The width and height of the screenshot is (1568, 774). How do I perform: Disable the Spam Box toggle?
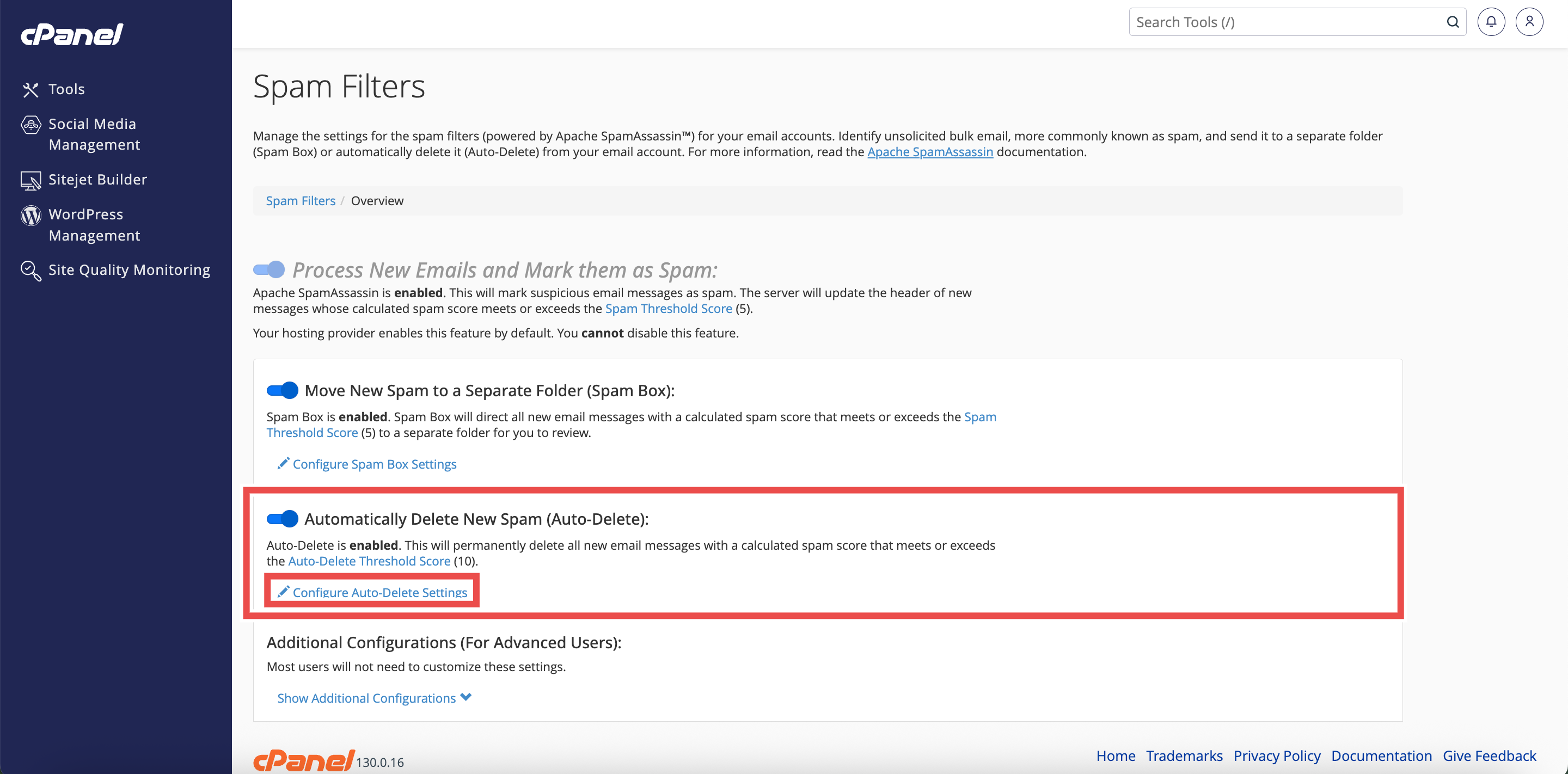[283, 390]
